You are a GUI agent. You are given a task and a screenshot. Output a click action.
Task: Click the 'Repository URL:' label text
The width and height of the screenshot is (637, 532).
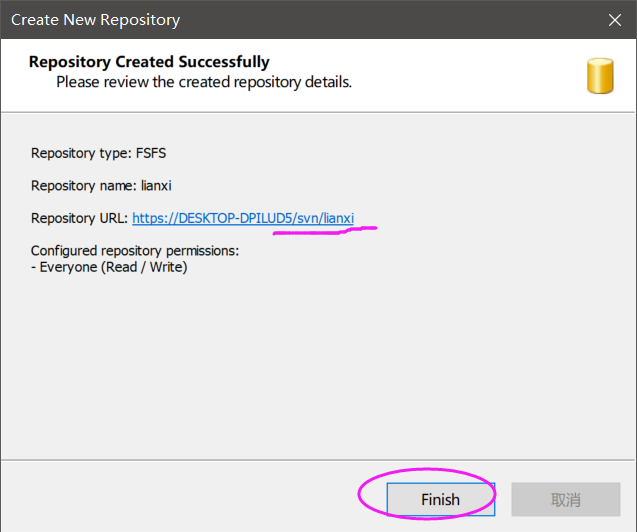coord(79,218)
